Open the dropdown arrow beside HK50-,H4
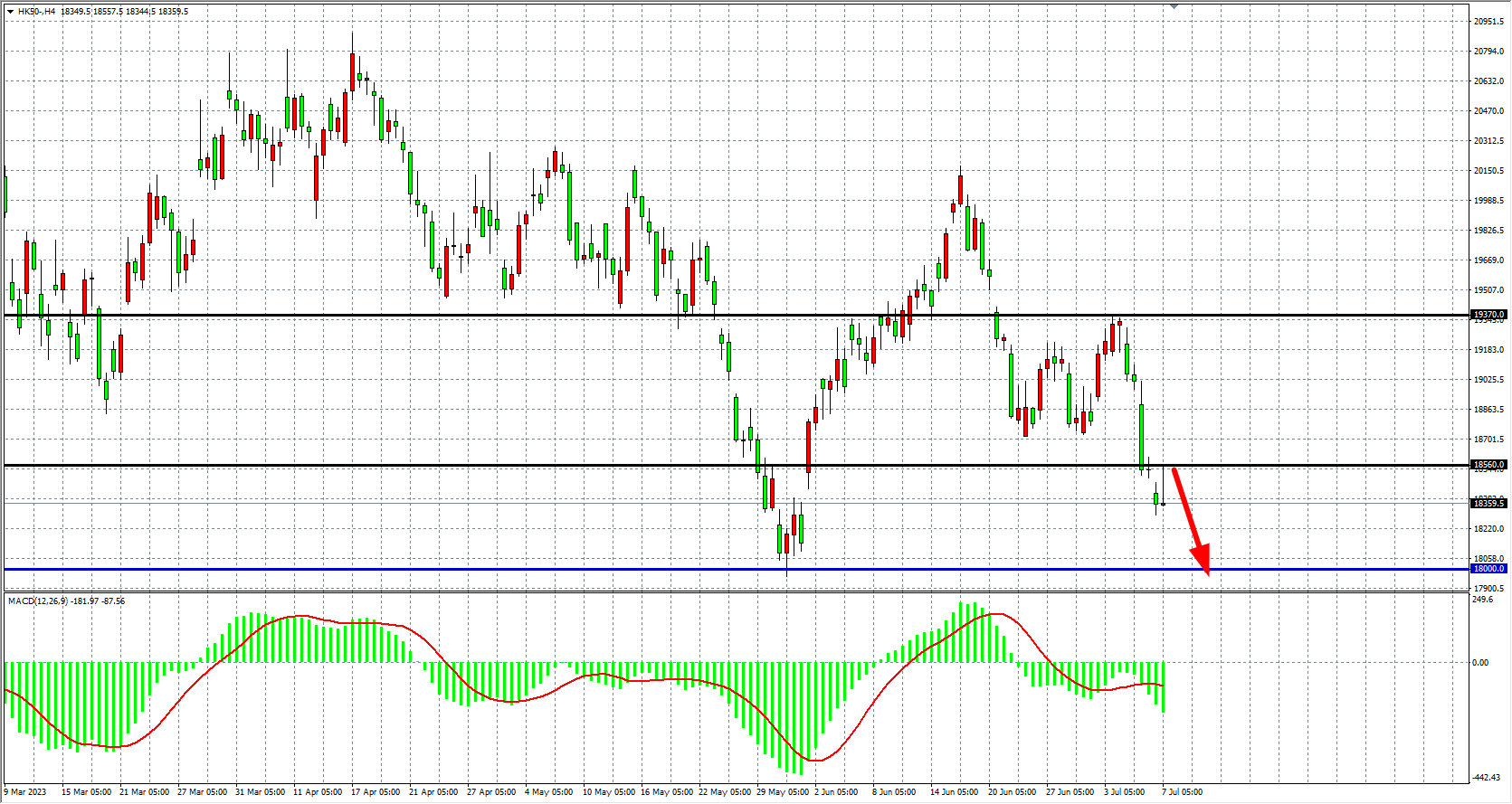Viewport: 1512px width, 804px height. point(10,12)
